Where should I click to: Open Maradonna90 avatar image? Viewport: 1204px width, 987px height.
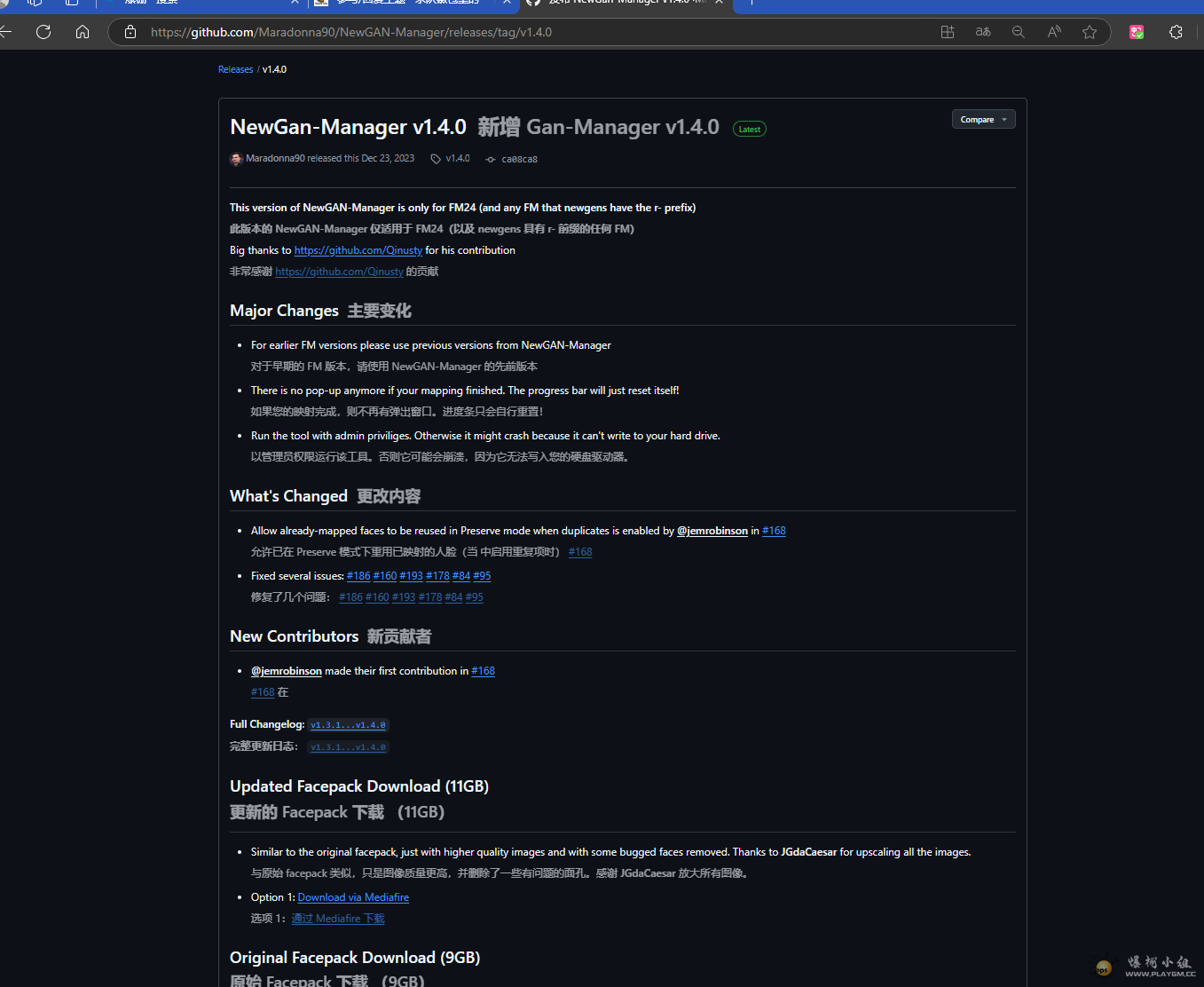tap(236, 159)
